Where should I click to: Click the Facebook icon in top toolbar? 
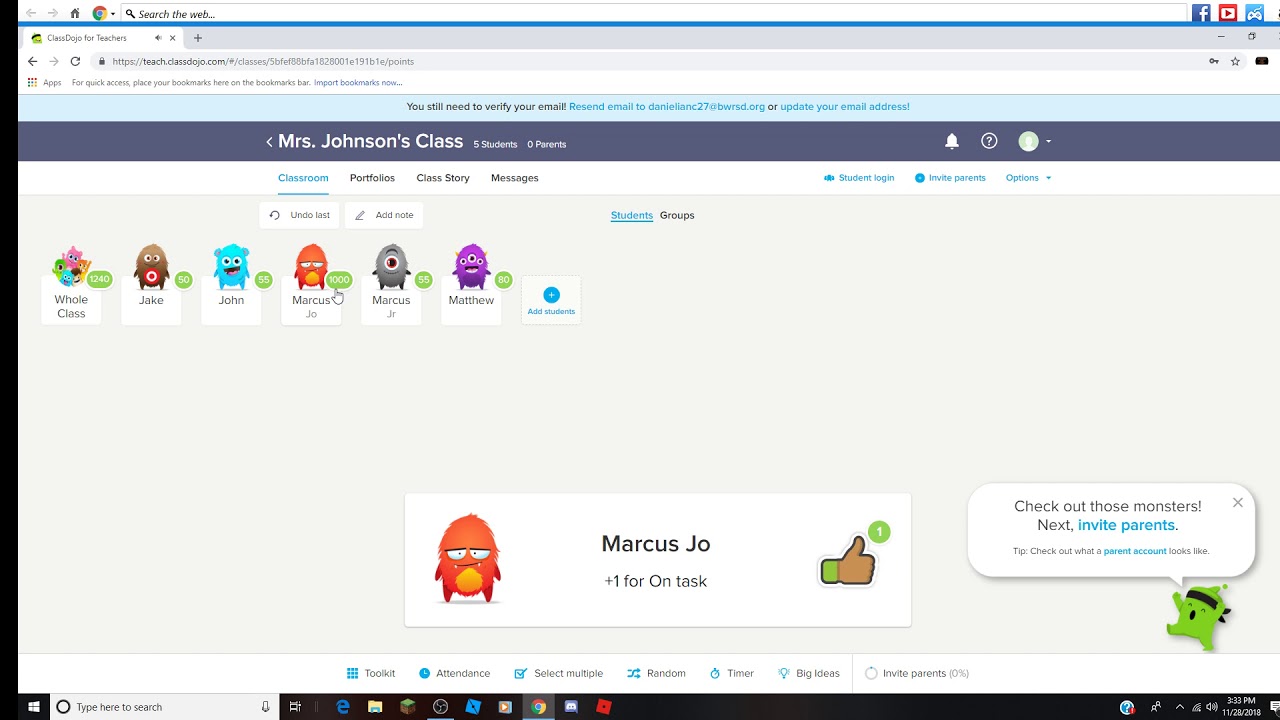1201,13
